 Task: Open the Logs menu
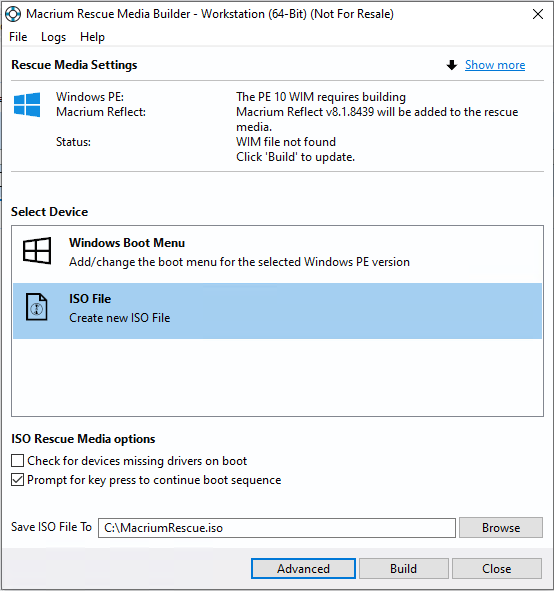coord(53,37)
